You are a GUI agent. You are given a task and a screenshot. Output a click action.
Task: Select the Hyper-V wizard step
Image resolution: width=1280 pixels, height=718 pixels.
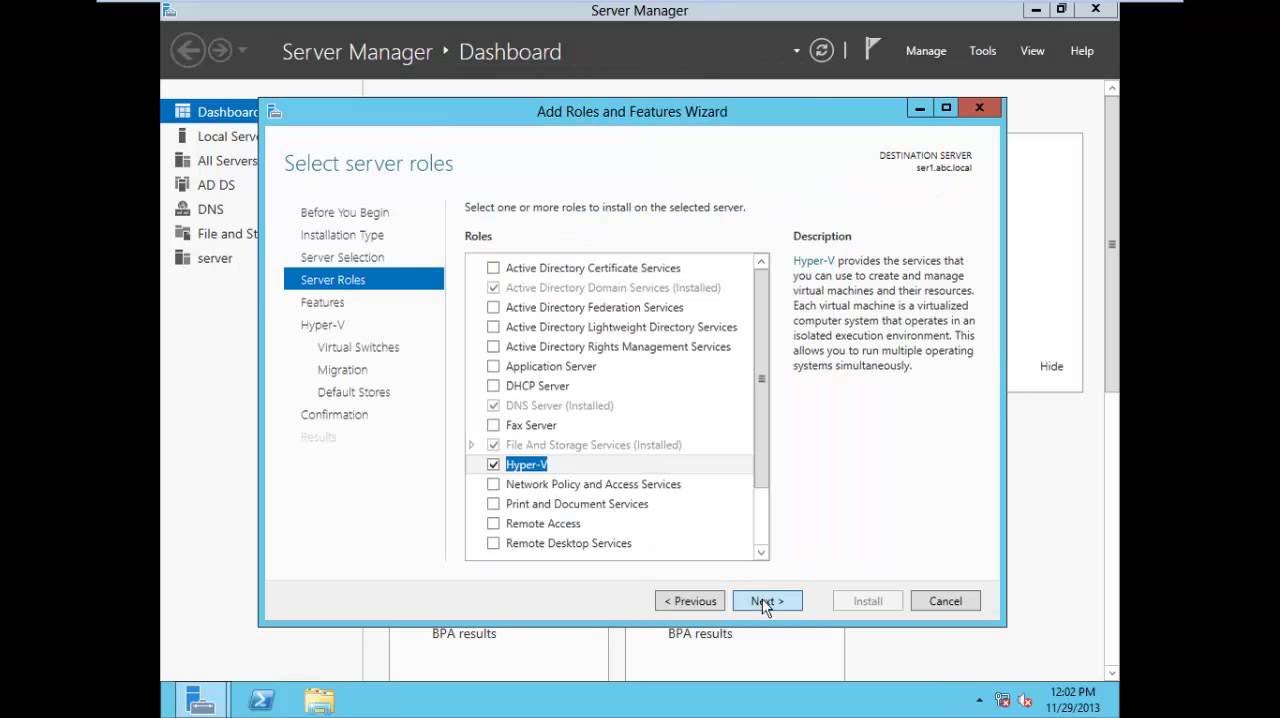point(322,325)
